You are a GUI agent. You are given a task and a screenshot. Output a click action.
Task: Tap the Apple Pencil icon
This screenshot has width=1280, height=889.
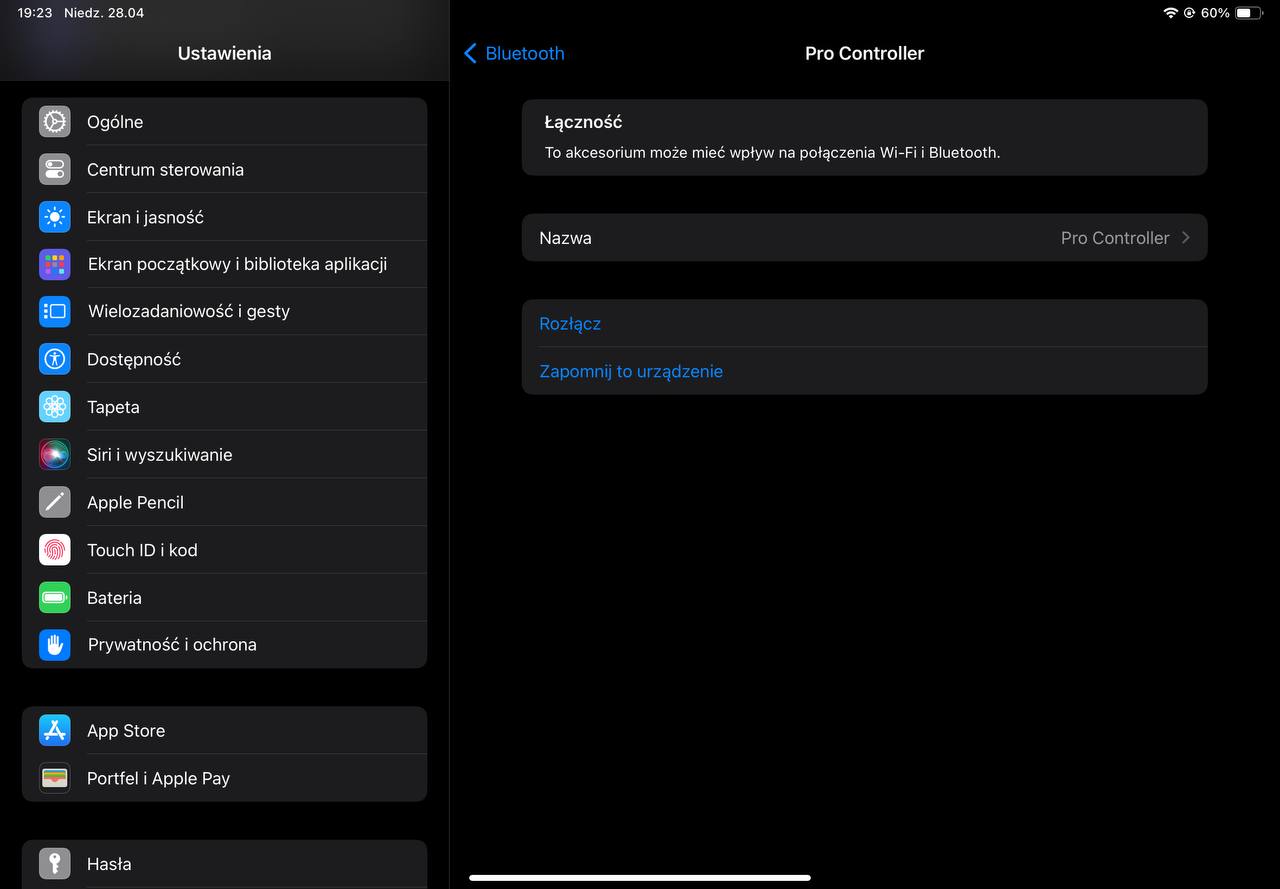55,502
